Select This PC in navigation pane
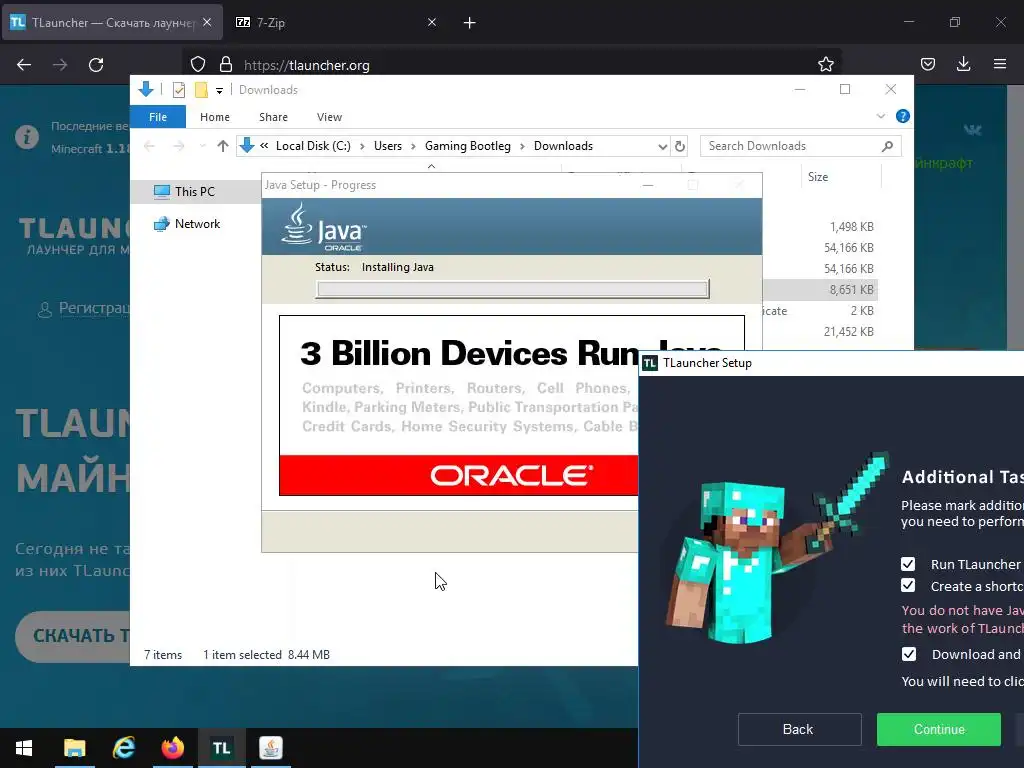The image size is (1024, 768). click(x=195, y=191)
